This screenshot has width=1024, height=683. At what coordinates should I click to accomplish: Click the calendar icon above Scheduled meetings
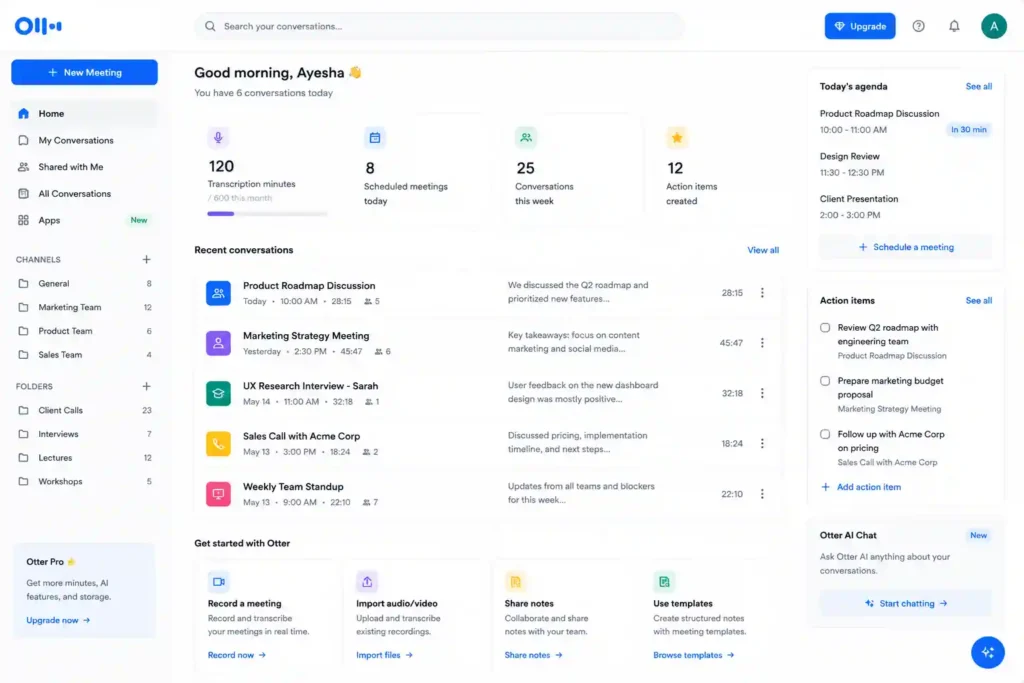(x=375, y=138)
